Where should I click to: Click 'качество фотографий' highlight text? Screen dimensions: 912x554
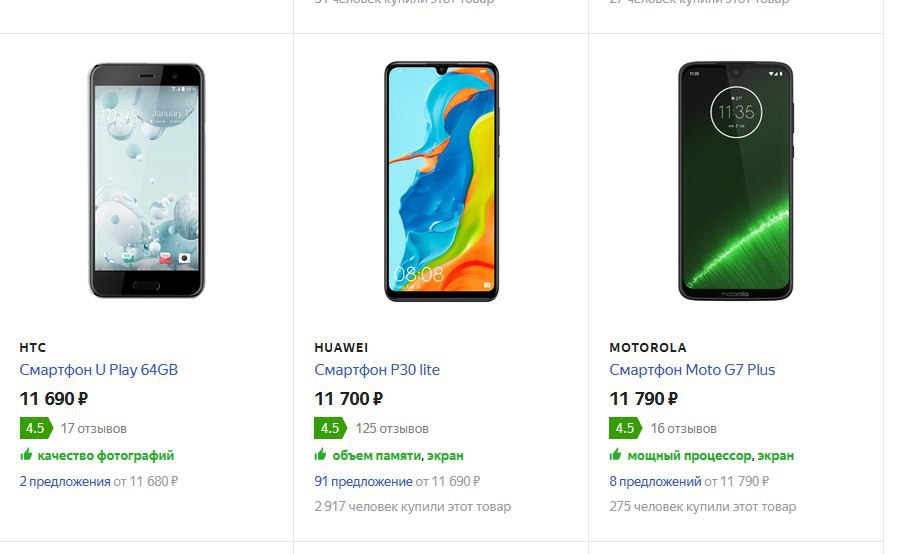click(x=106, y=456)
